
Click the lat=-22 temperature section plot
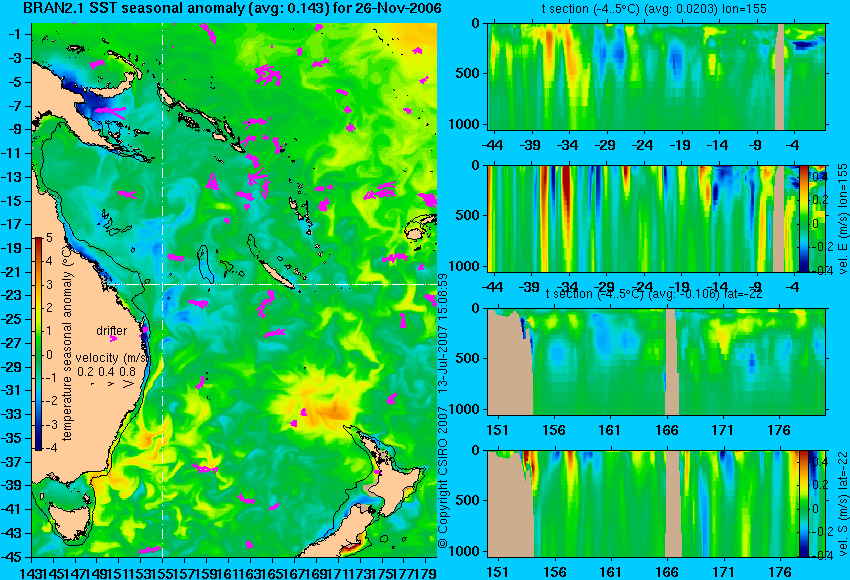click(x=657, y=362)
